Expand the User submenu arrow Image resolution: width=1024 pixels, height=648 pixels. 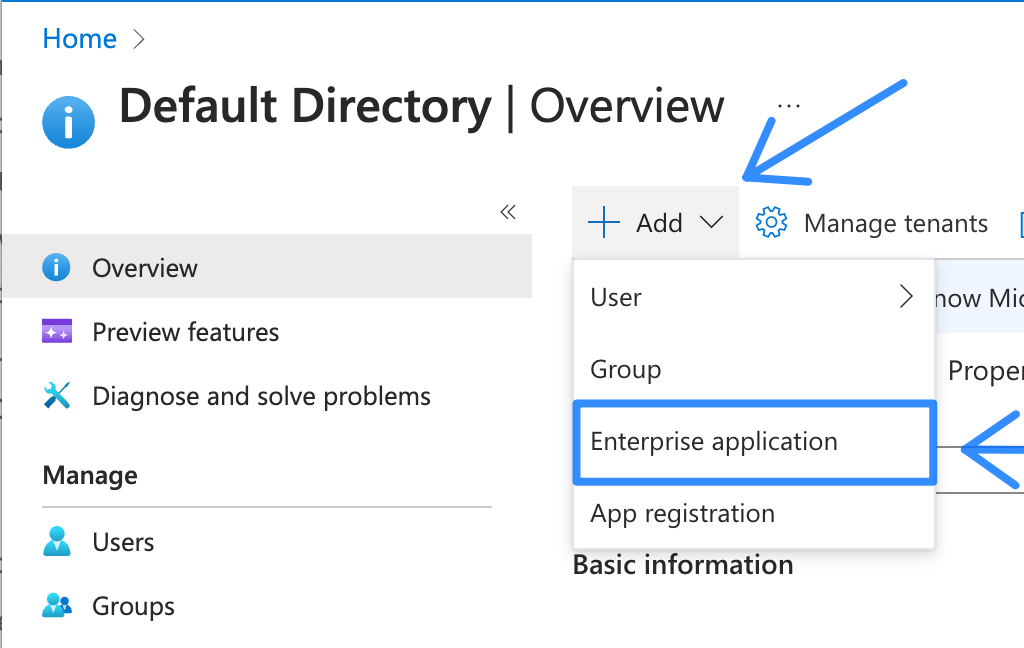[906, 297]
